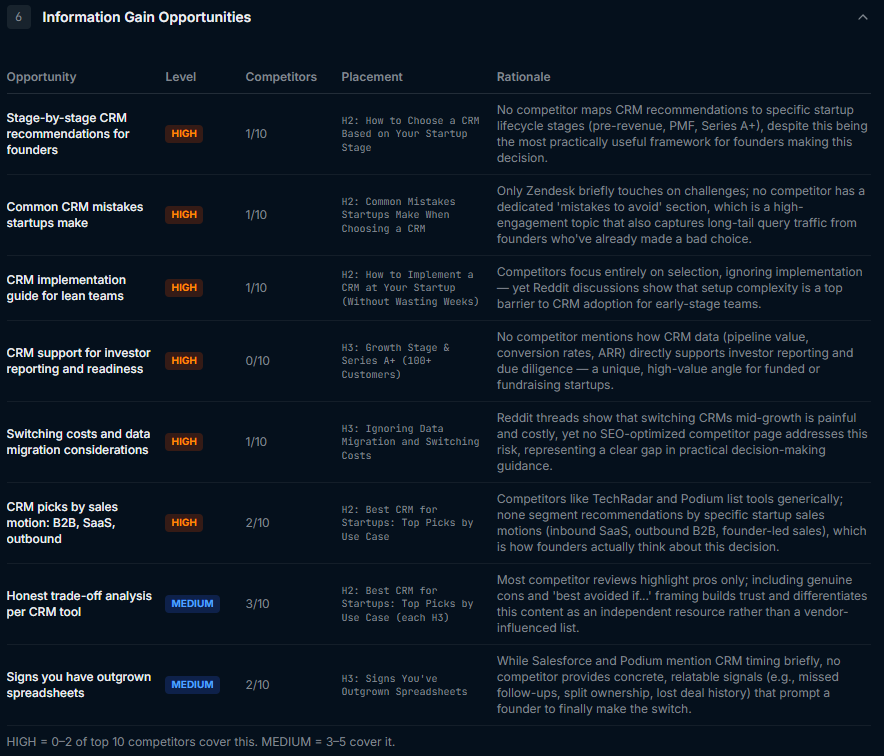The width and height of the screenshot is (884, 756).
Task: Click the Rationale column header
Action: pos(523,77)
